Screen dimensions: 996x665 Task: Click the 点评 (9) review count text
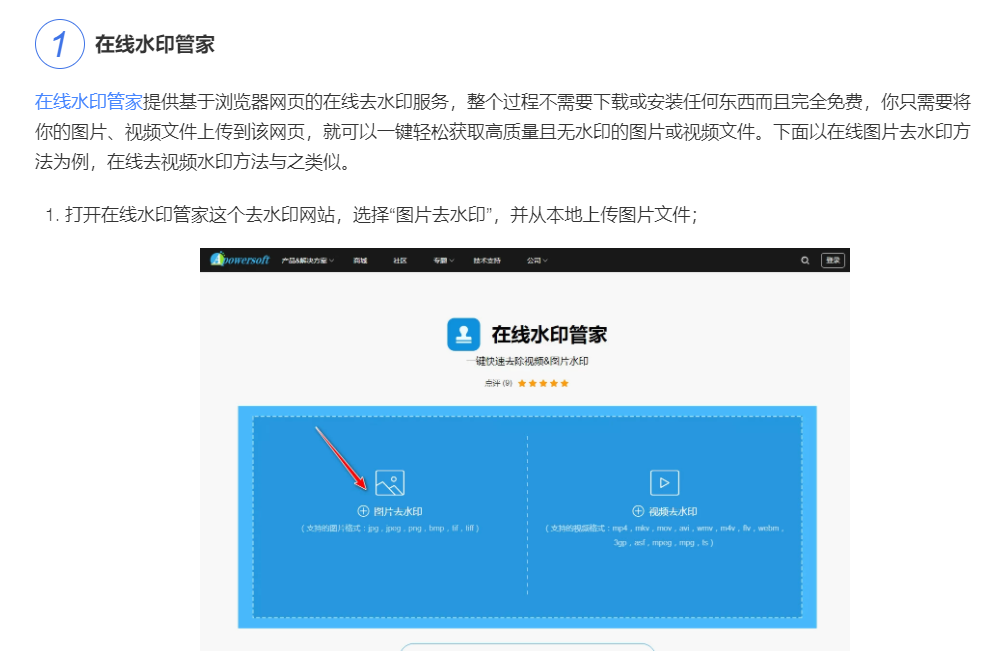point(498,383)
